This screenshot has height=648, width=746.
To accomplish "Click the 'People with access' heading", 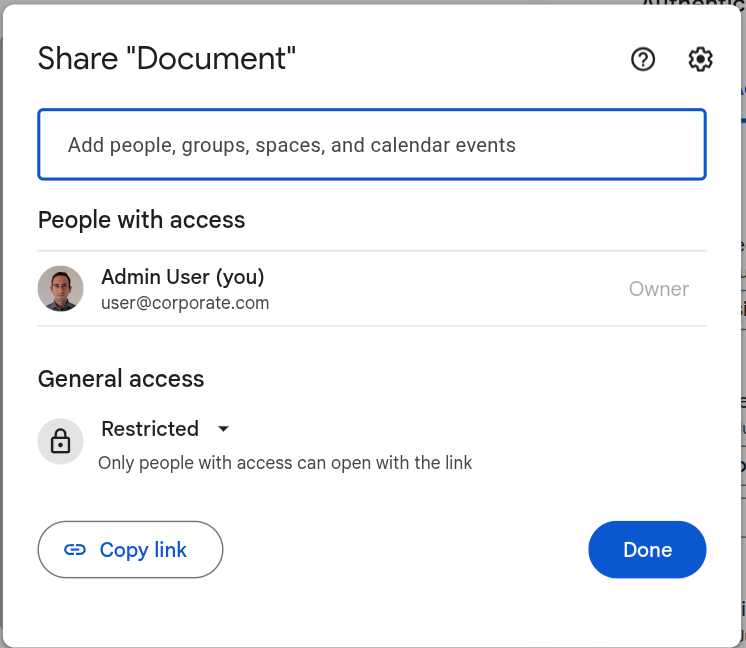I will [141, 220].
